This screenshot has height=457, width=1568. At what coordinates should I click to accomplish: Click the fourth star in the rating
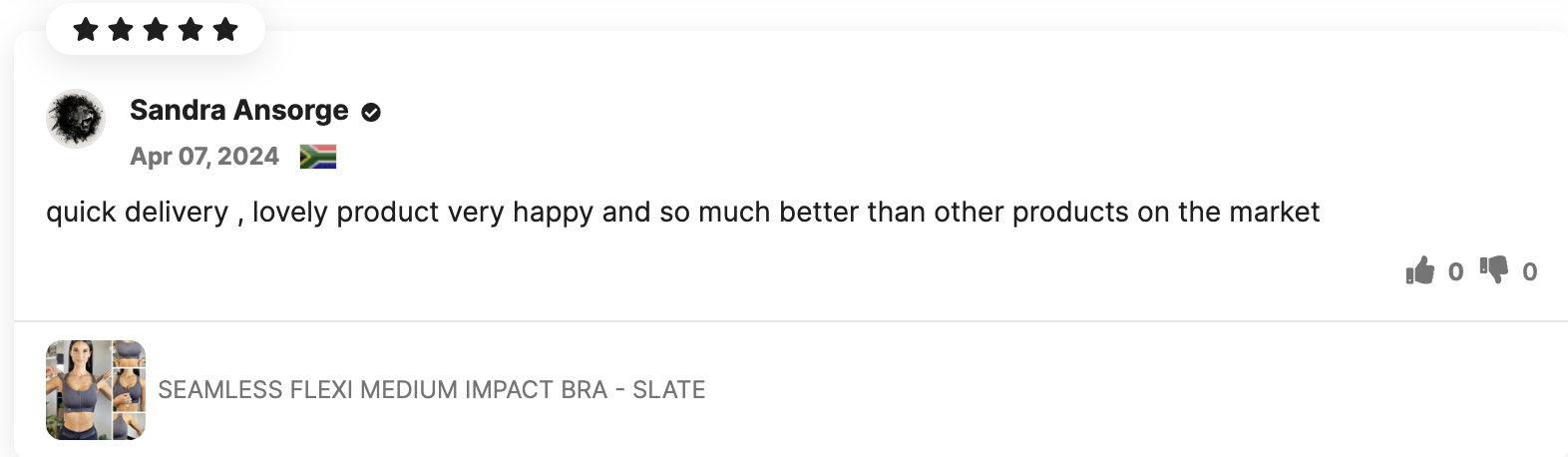pos(191,30)
